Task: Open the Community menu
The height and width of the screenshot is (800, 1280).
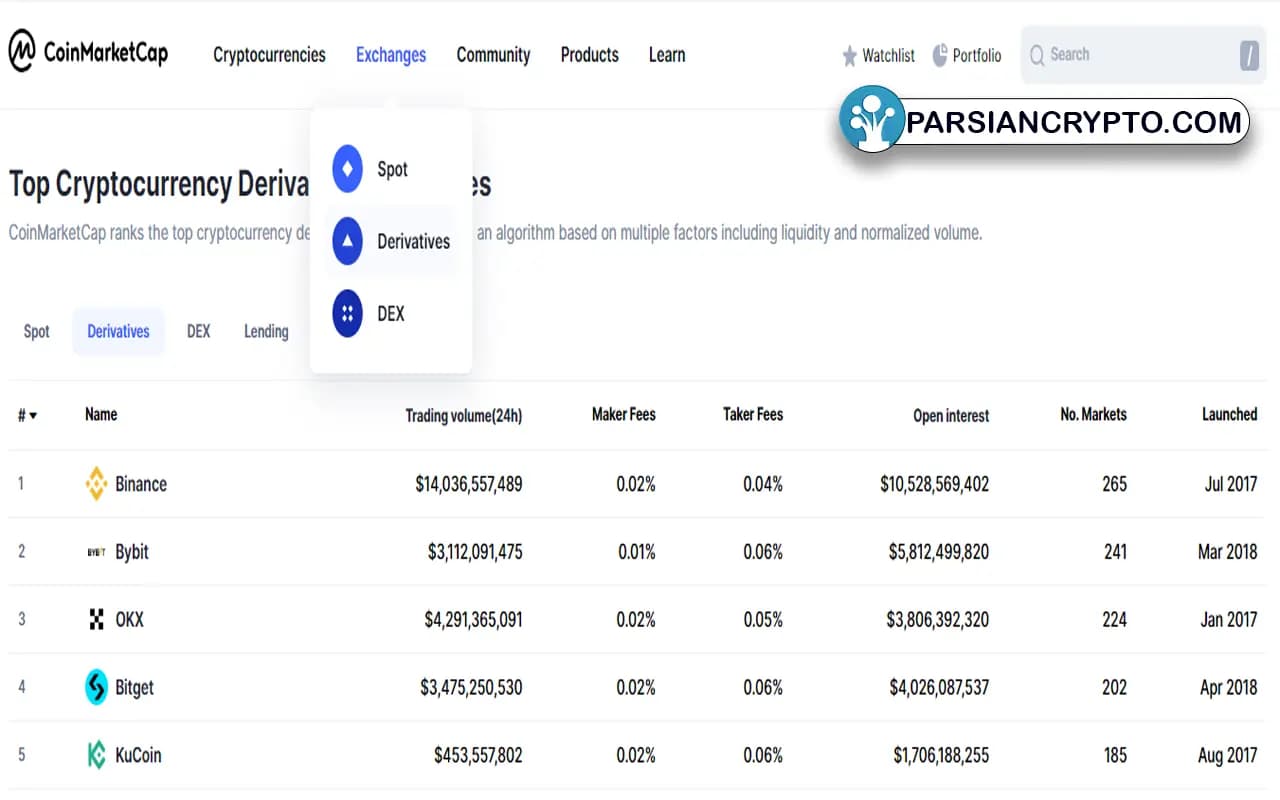Action: [493, 55]
